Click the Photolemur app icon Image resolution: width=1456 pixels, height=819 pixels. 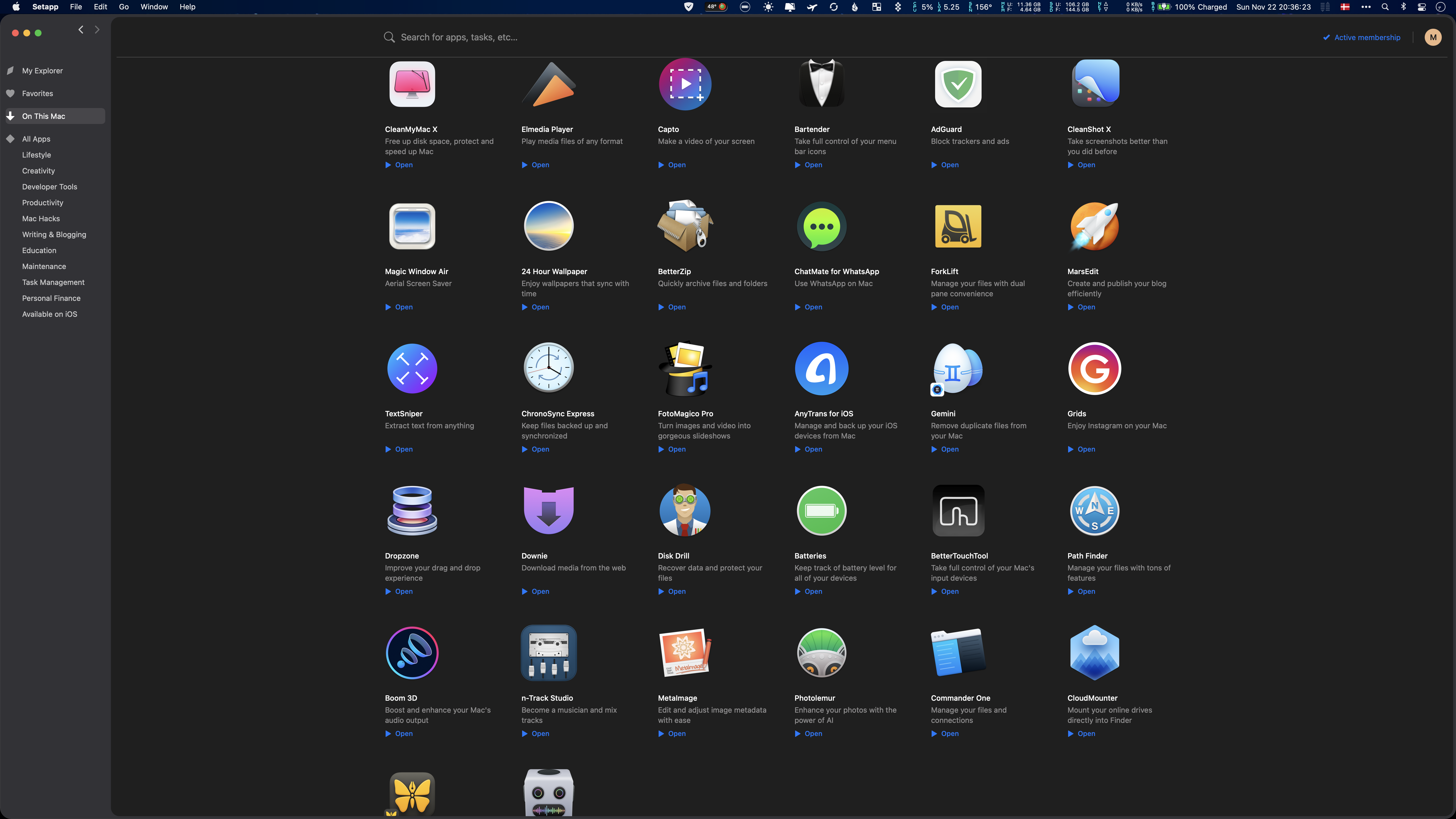[x=821, y=653]
